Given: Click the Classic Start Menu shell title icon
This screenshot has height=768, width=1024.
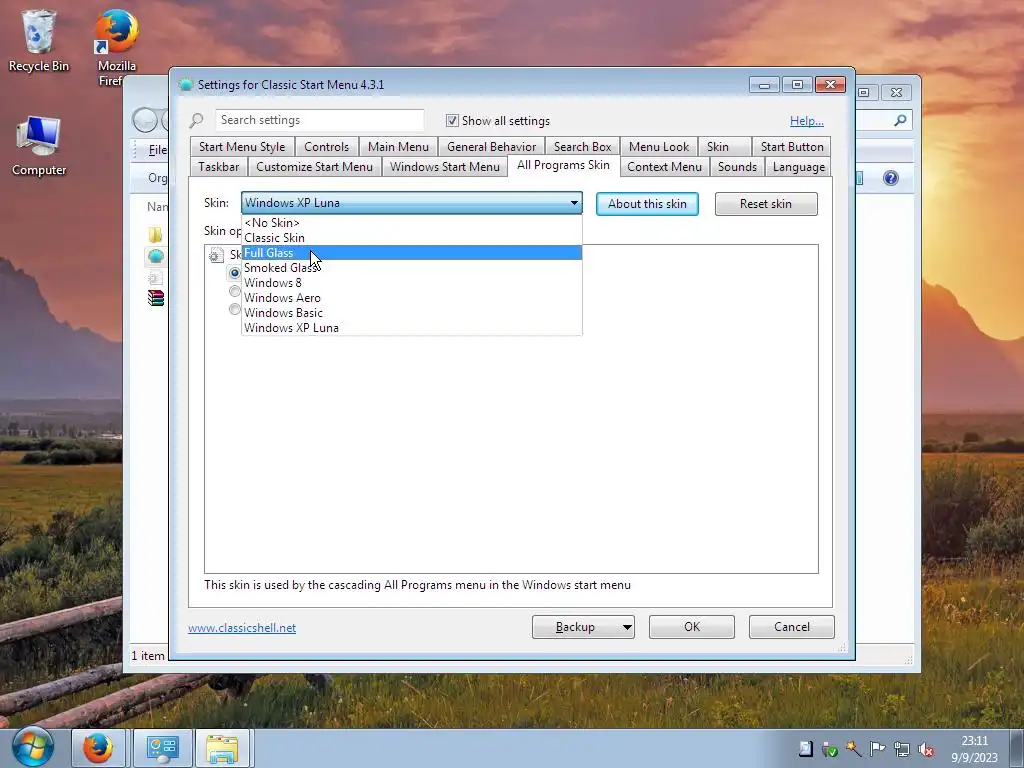Looking at the screenshot, I should click(x=185, y=84).
